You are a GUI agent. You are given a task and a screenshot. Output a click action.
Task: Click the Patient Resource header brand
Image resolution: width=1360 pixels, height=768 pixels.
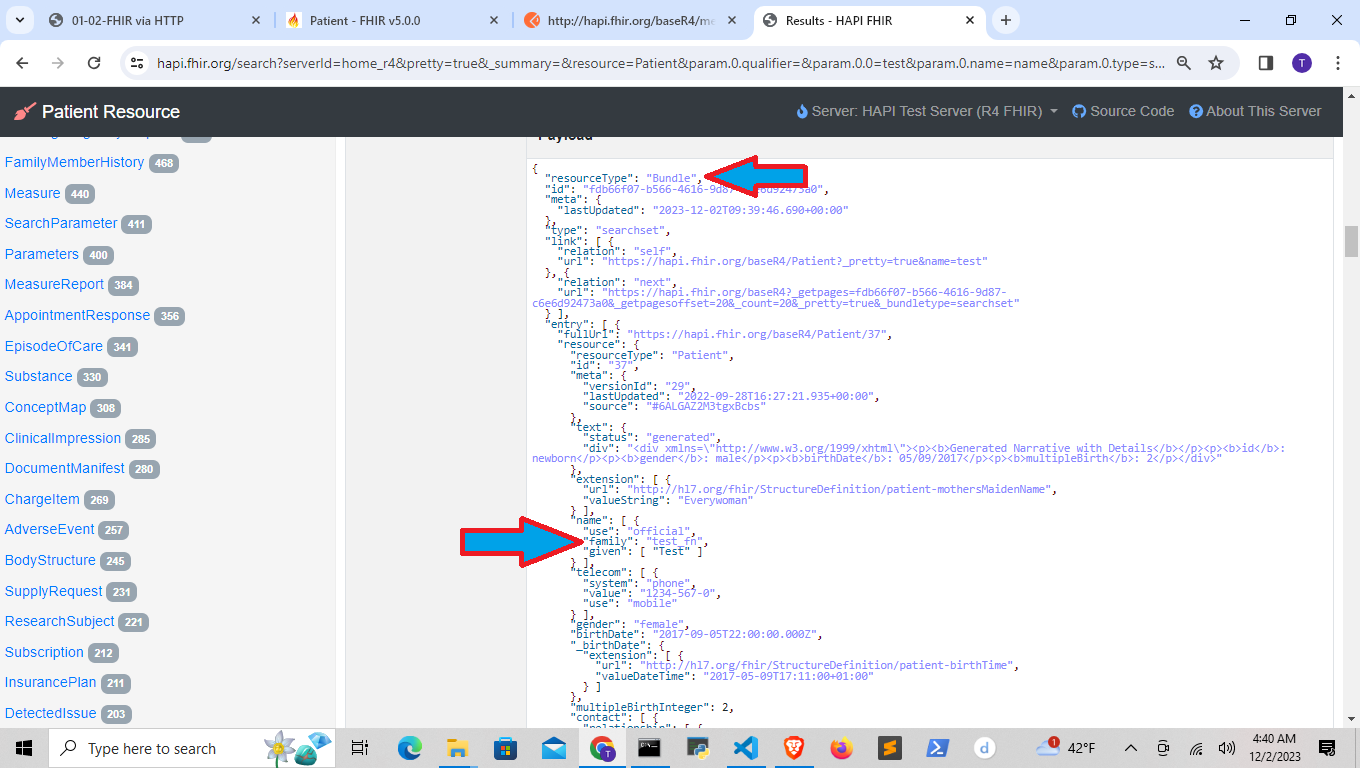click(x=97, y=112)
